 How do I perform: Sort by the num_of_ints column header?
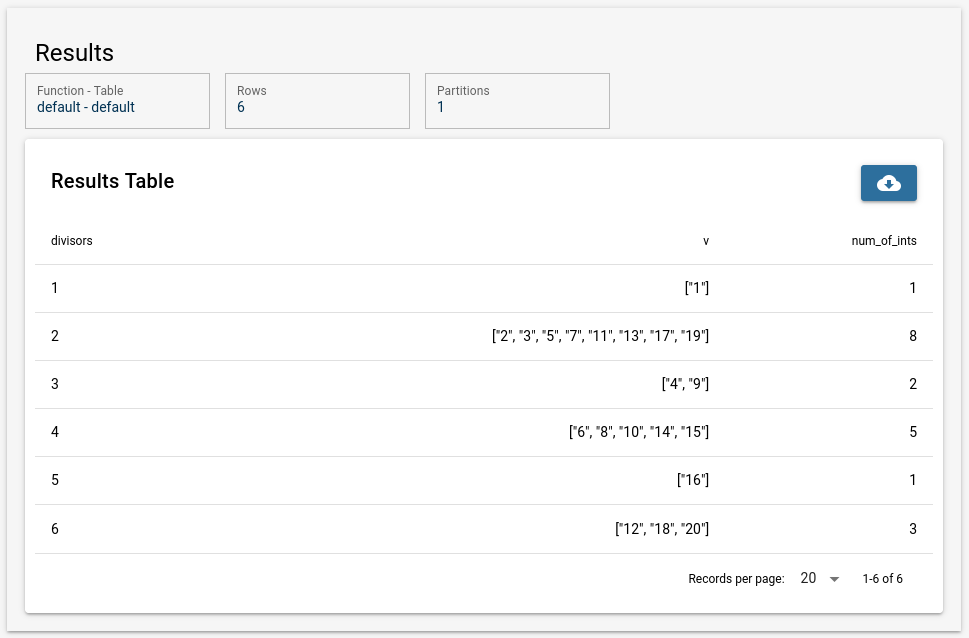pos(876,240)
